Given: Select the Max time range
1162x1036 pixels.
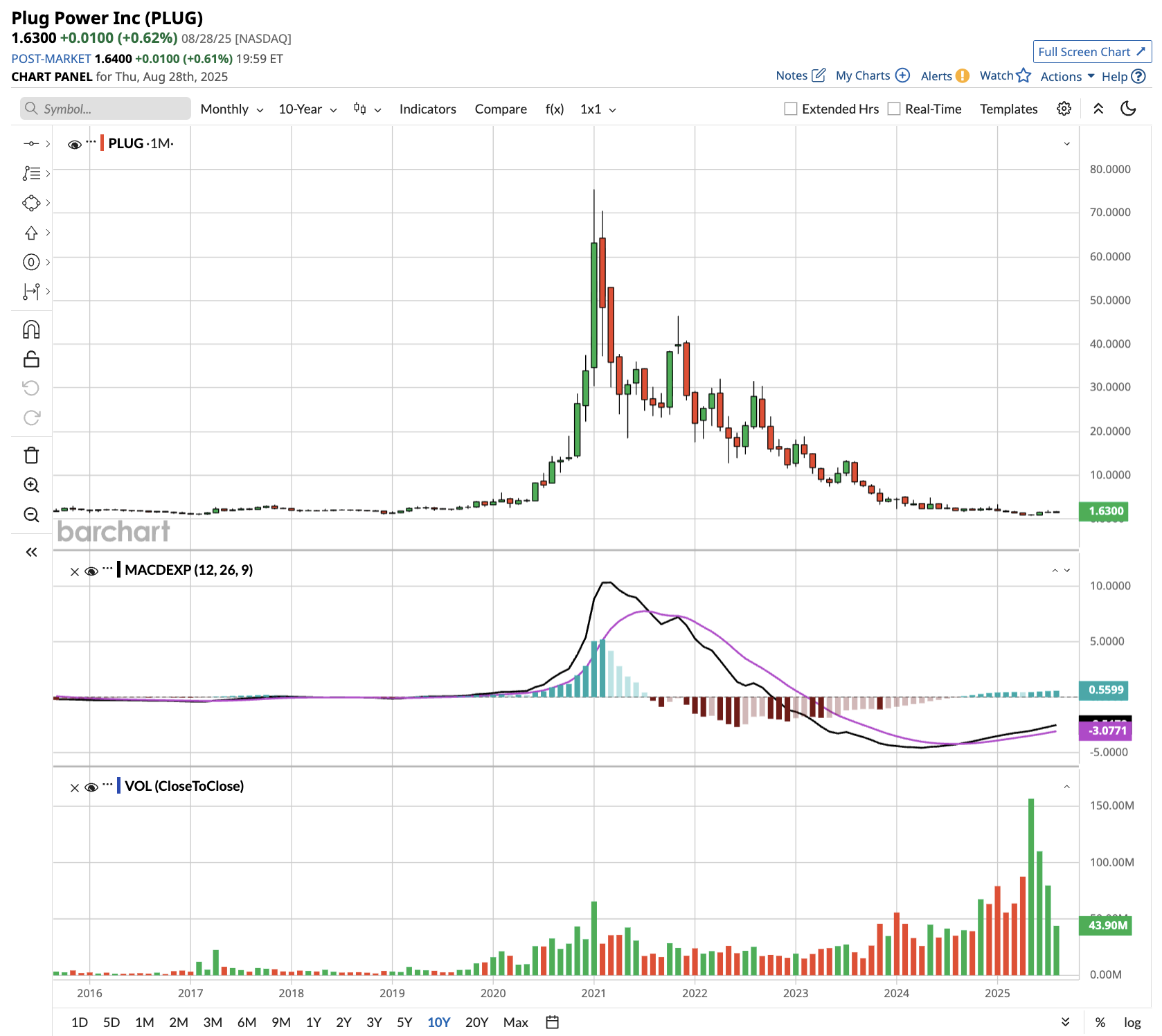Looking at the screenshot, I should 516,1022.
